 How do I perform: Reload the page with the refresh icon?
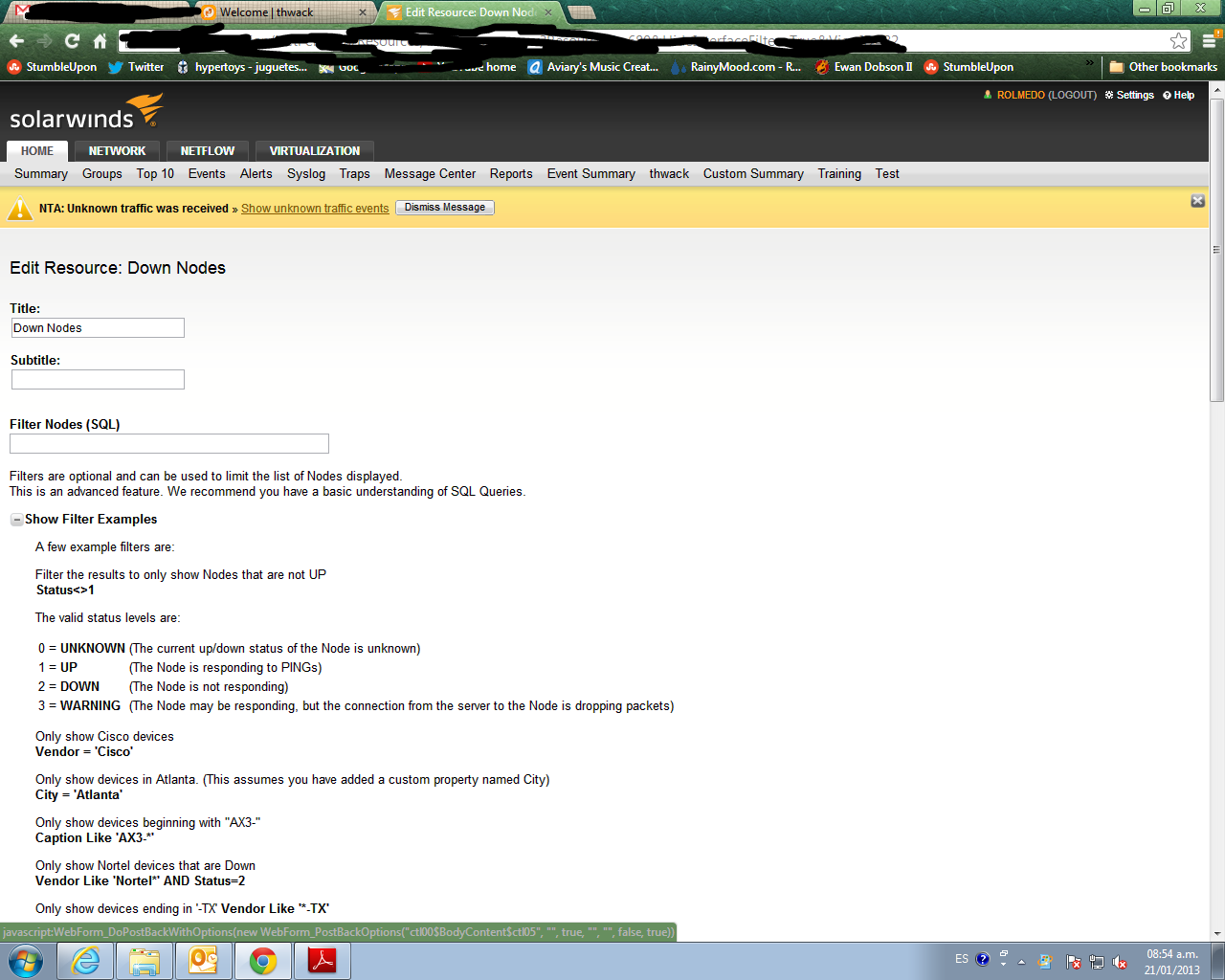click(72, 41)
